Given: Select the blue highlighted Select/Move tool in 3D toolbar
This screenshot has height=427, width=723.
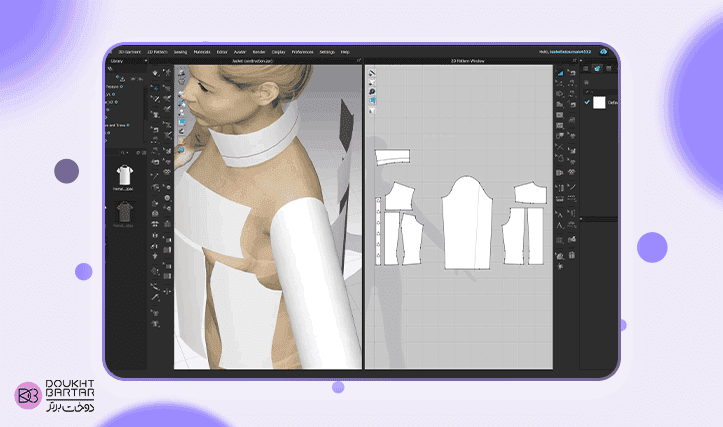Looking at the screenshot, I should 155,88.
